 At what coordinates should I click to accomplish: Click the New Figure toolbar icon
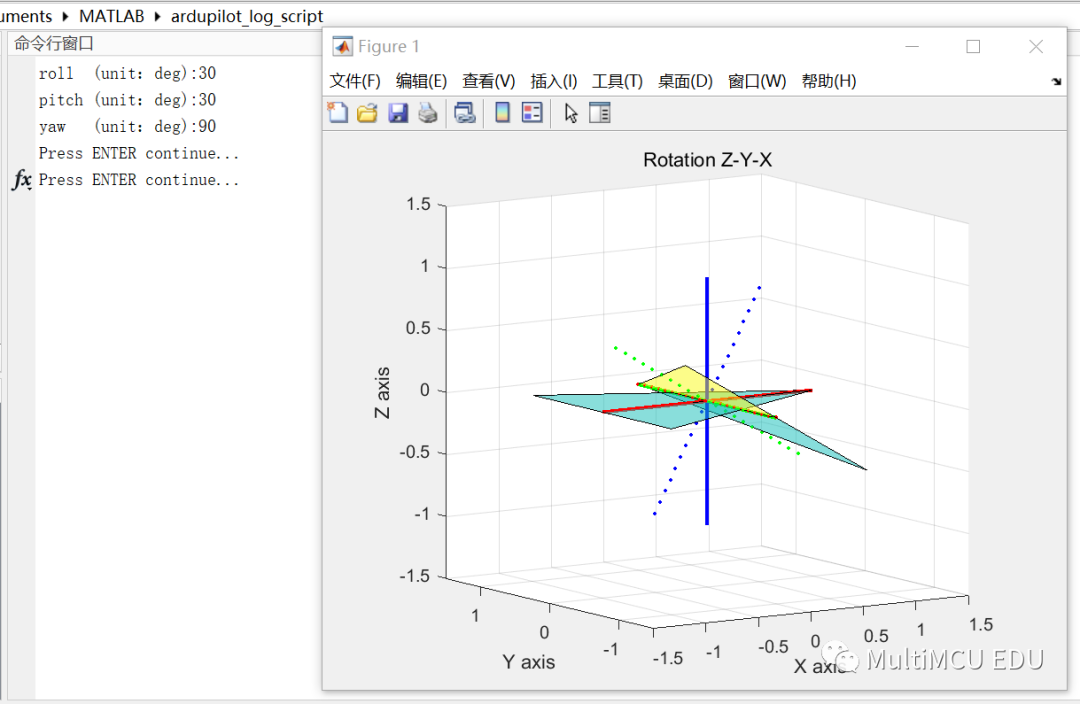(x=338, y=113)
